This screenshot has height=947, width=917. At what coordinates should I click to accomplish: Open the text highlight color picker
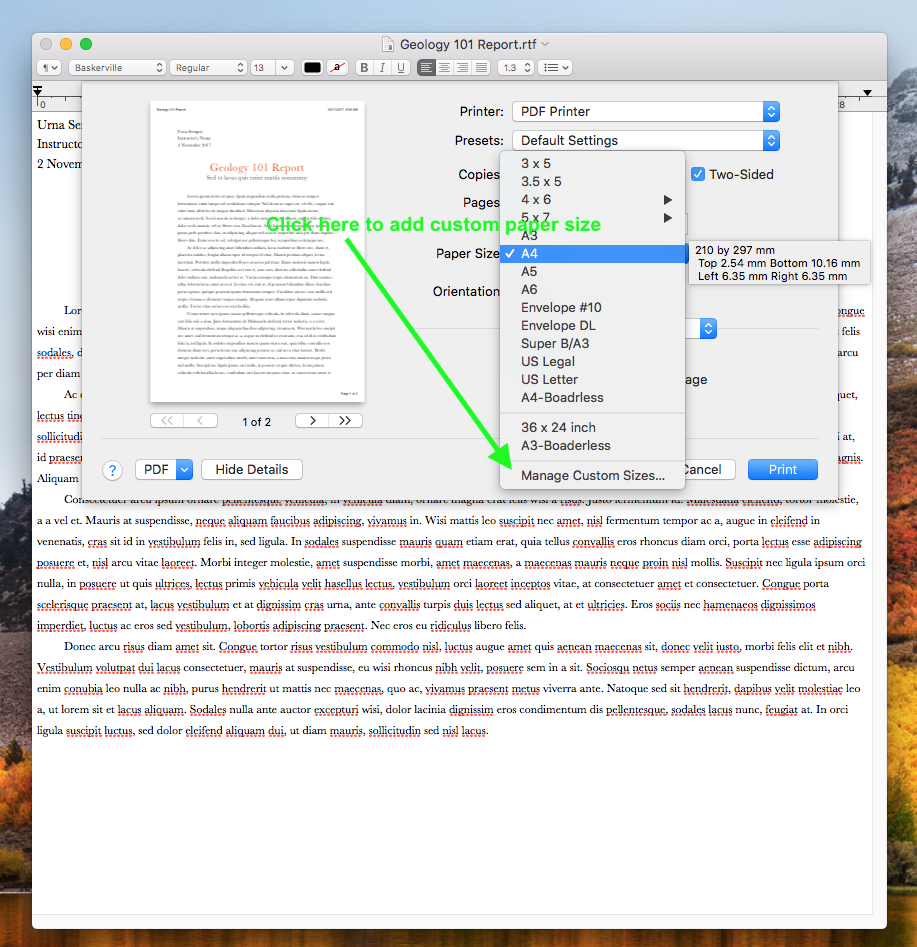tap(337, 68)
